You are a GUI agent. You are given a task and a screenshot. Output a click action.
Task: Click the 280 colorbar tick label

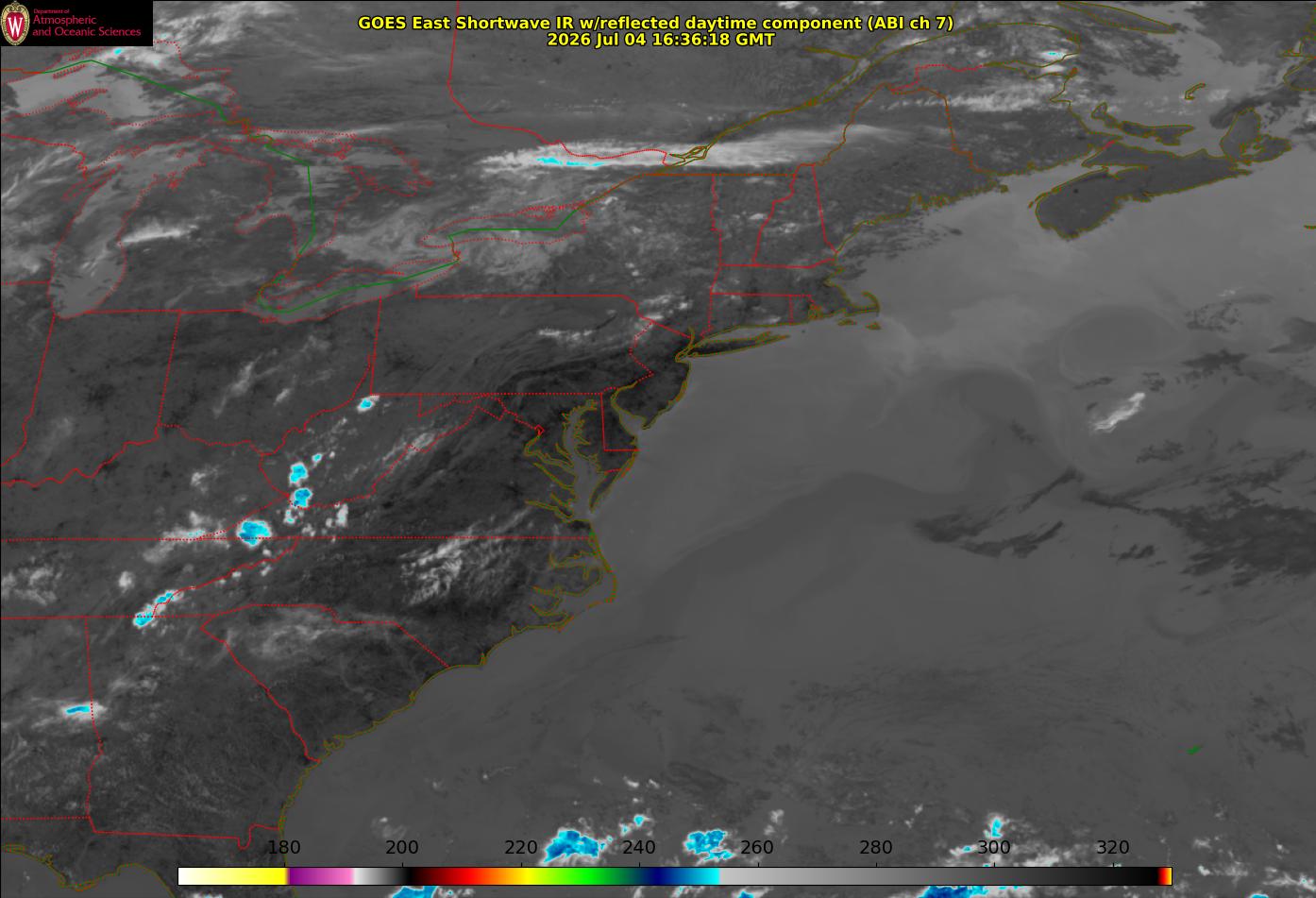pyautogui.click(x=876, y=847)
